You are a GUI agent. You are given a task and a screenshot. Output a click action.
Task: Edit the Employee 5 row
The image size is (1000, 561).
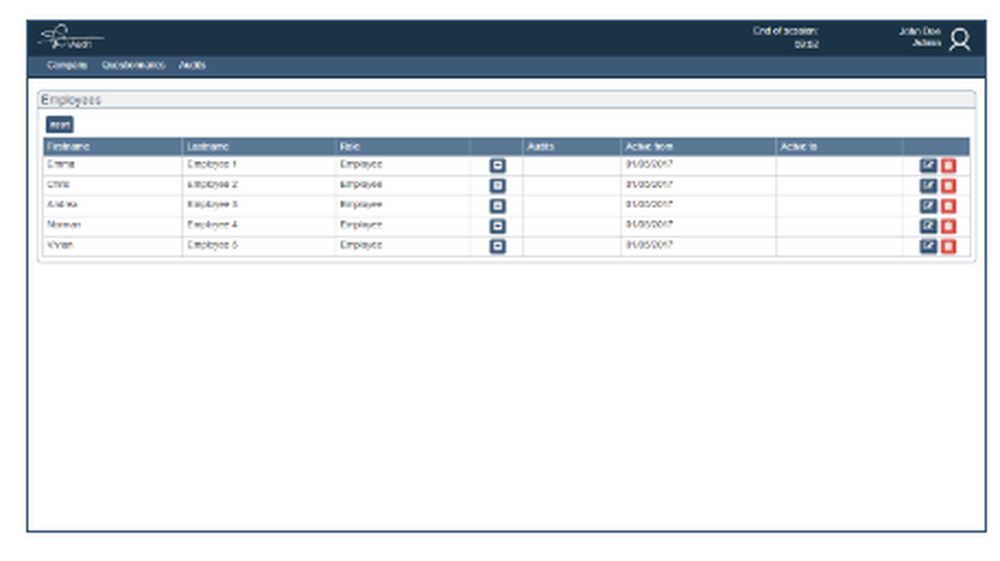928,246
